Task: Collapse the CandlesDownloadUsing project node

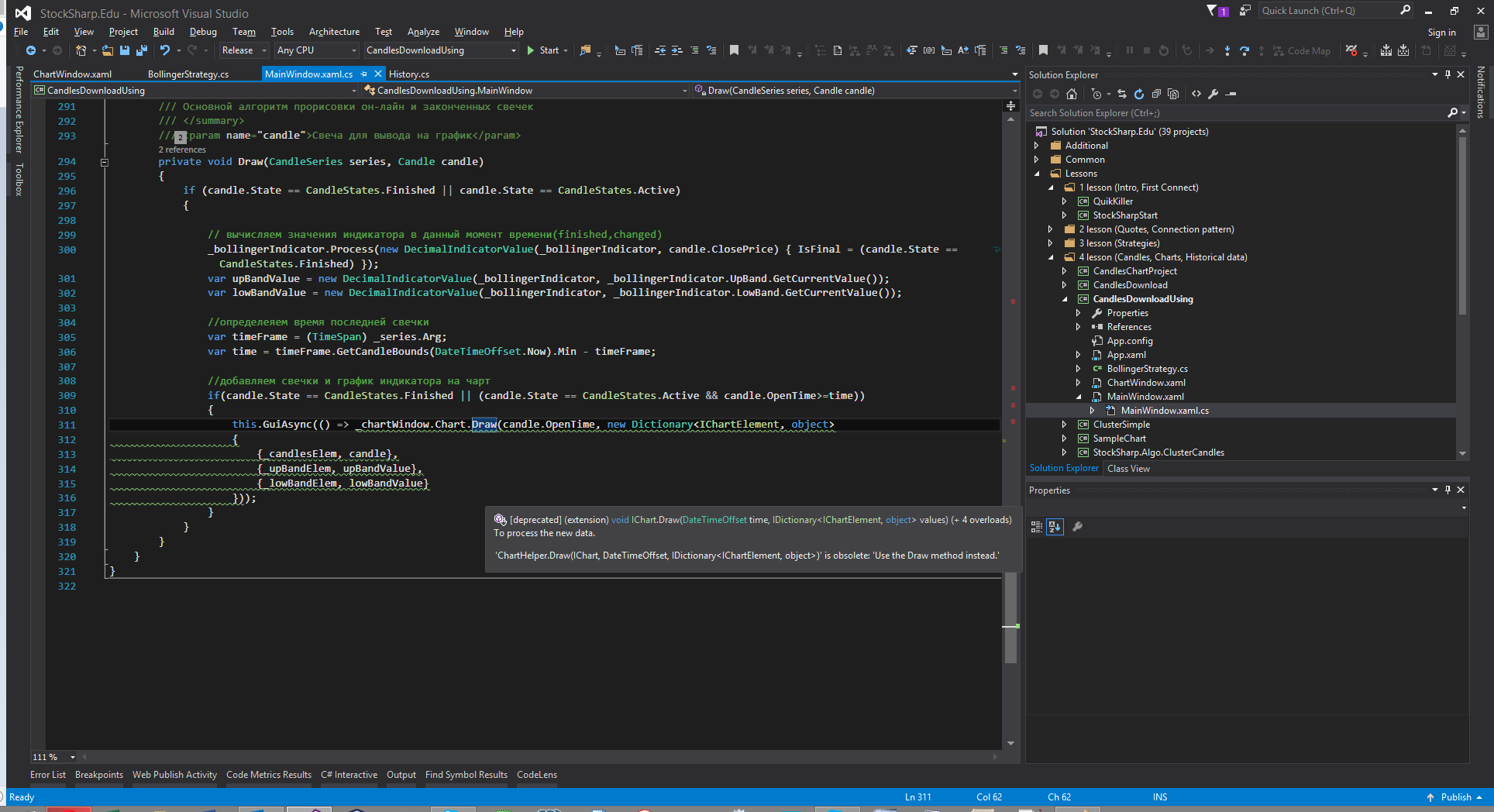Action: (1065, 299)
